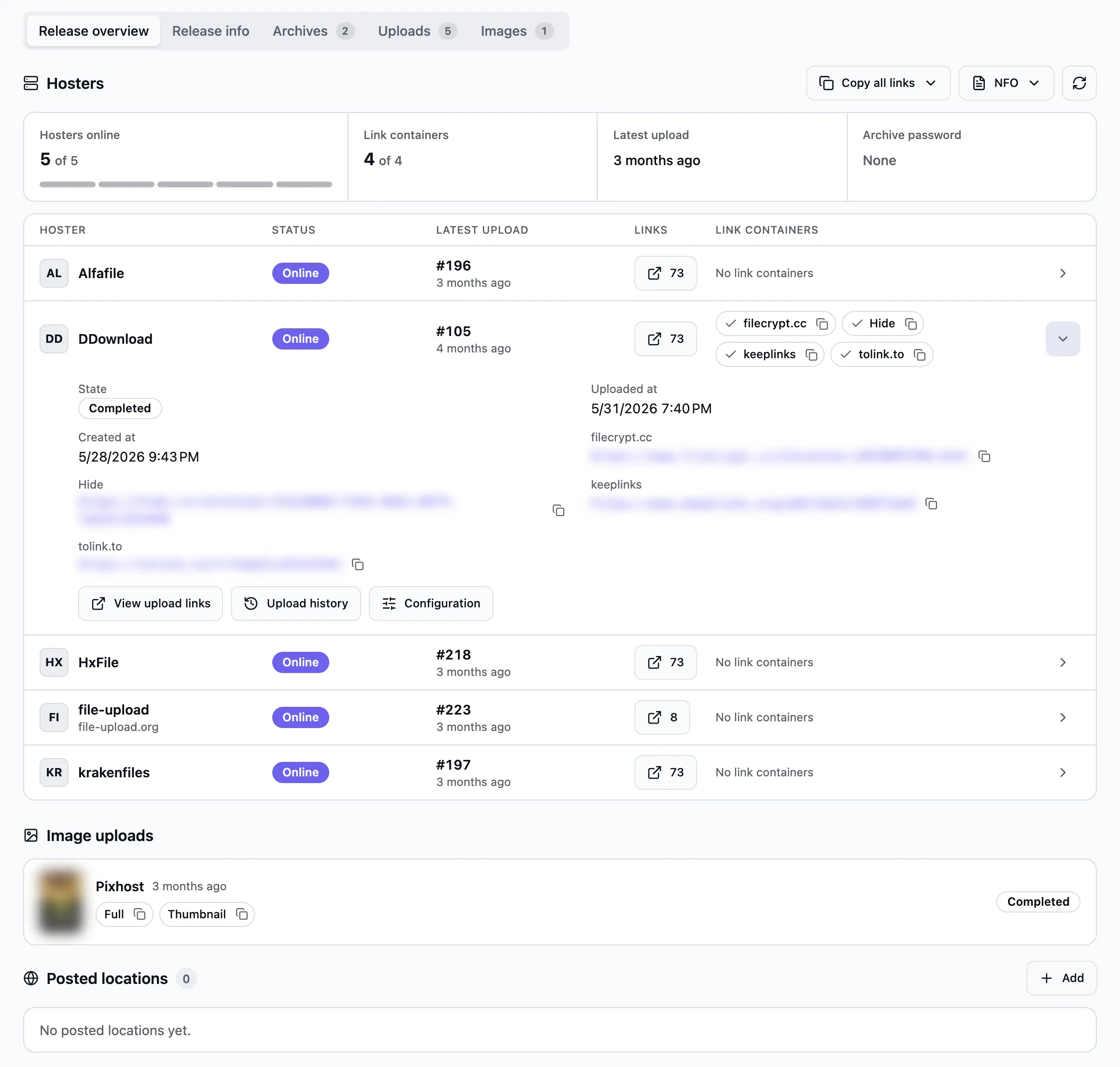Open the NFO dropdown menu
This screenshot has height=1067, width=1120.
(x=1006, y=83)
